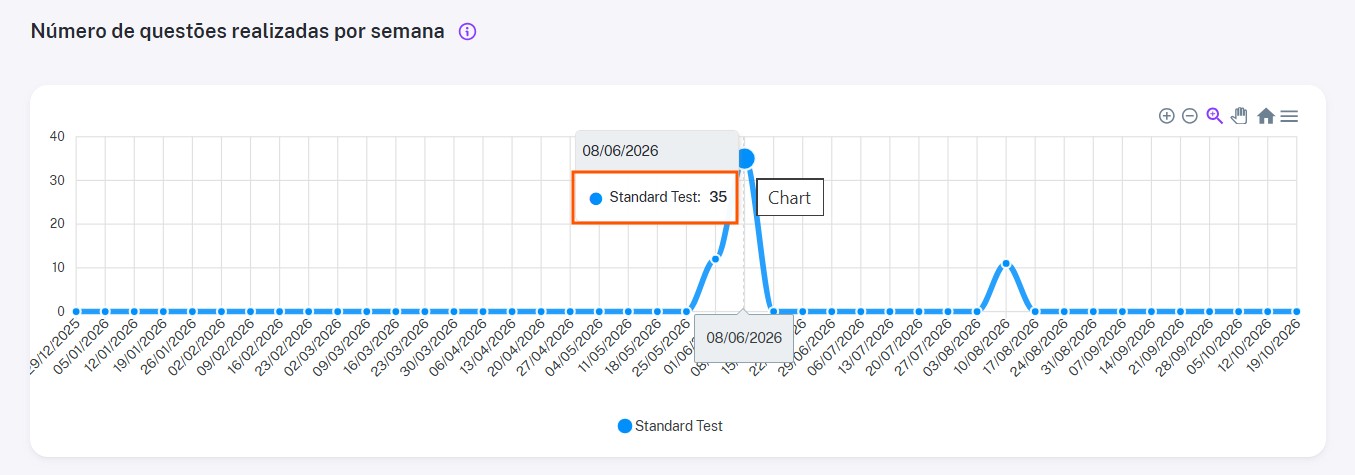Reset zoom with the home icon

coord(1266,116)
